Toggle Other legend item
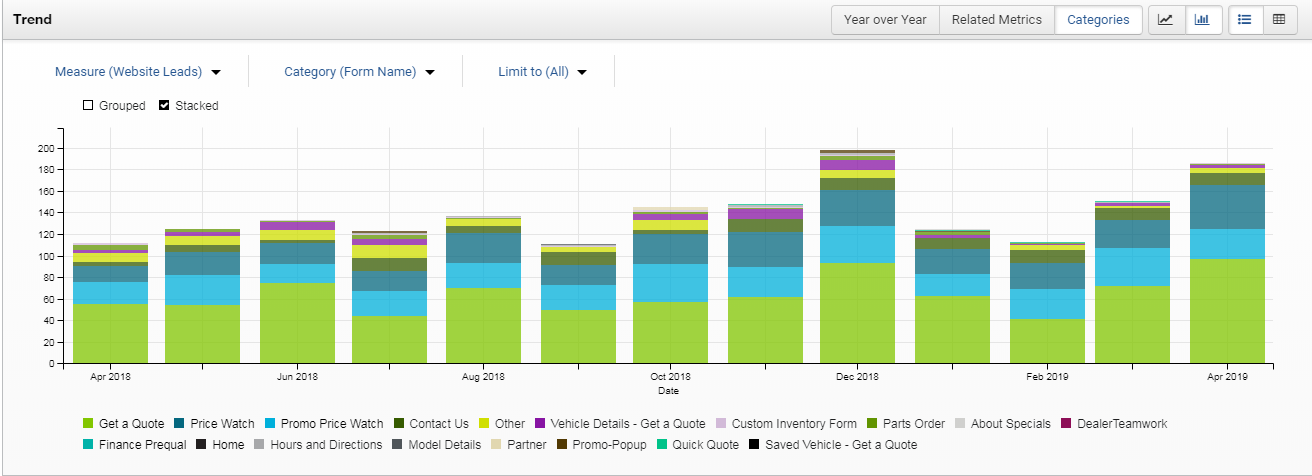This screenshot has height=476, width=1312. coord(501,424)
